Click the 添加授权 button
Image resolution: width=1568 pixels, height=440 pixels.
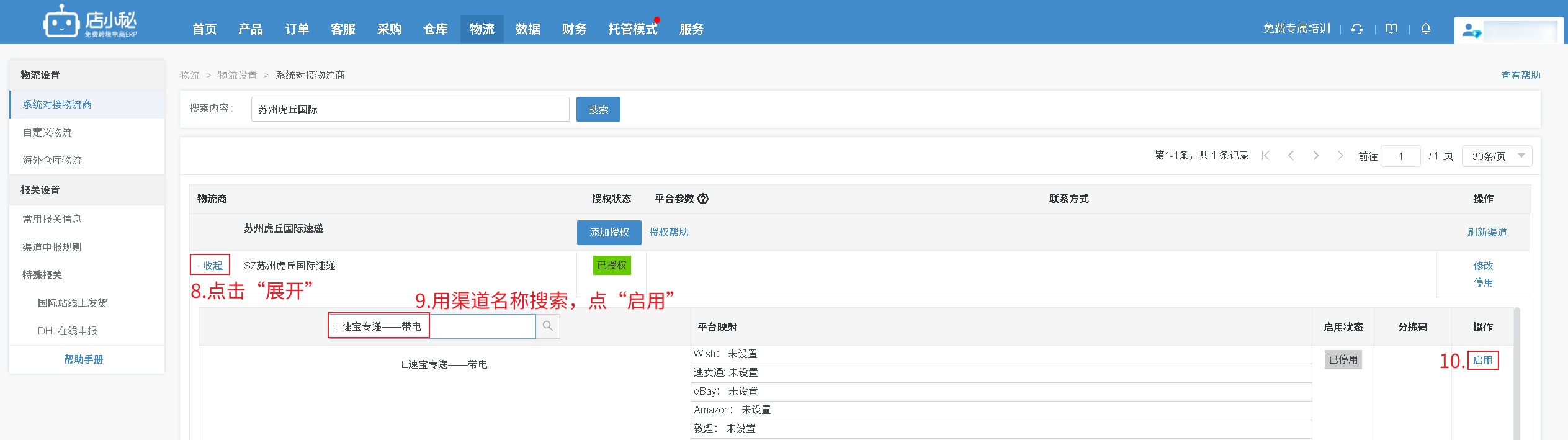point(609,233)
